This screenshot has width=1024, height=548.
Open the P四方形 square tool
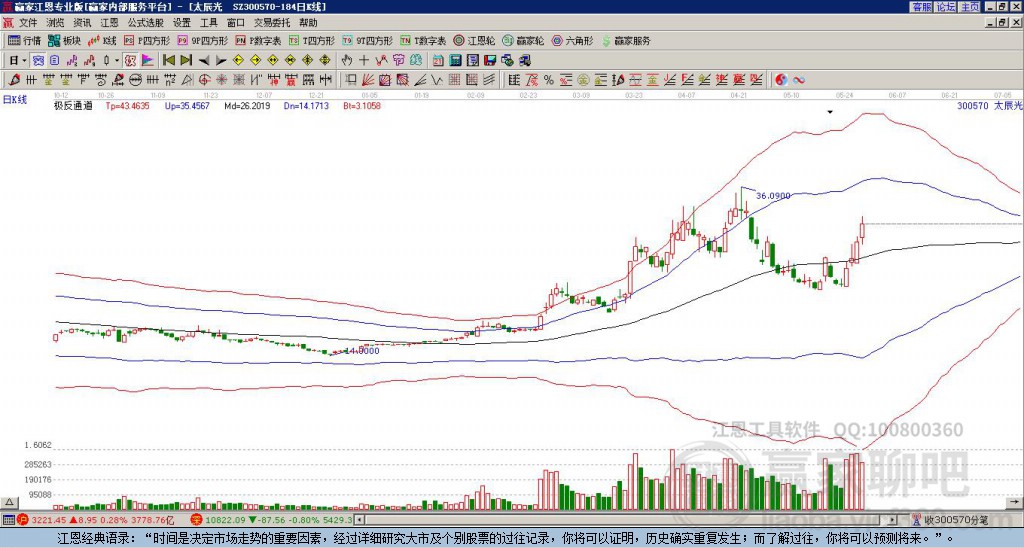coord(147,40)
